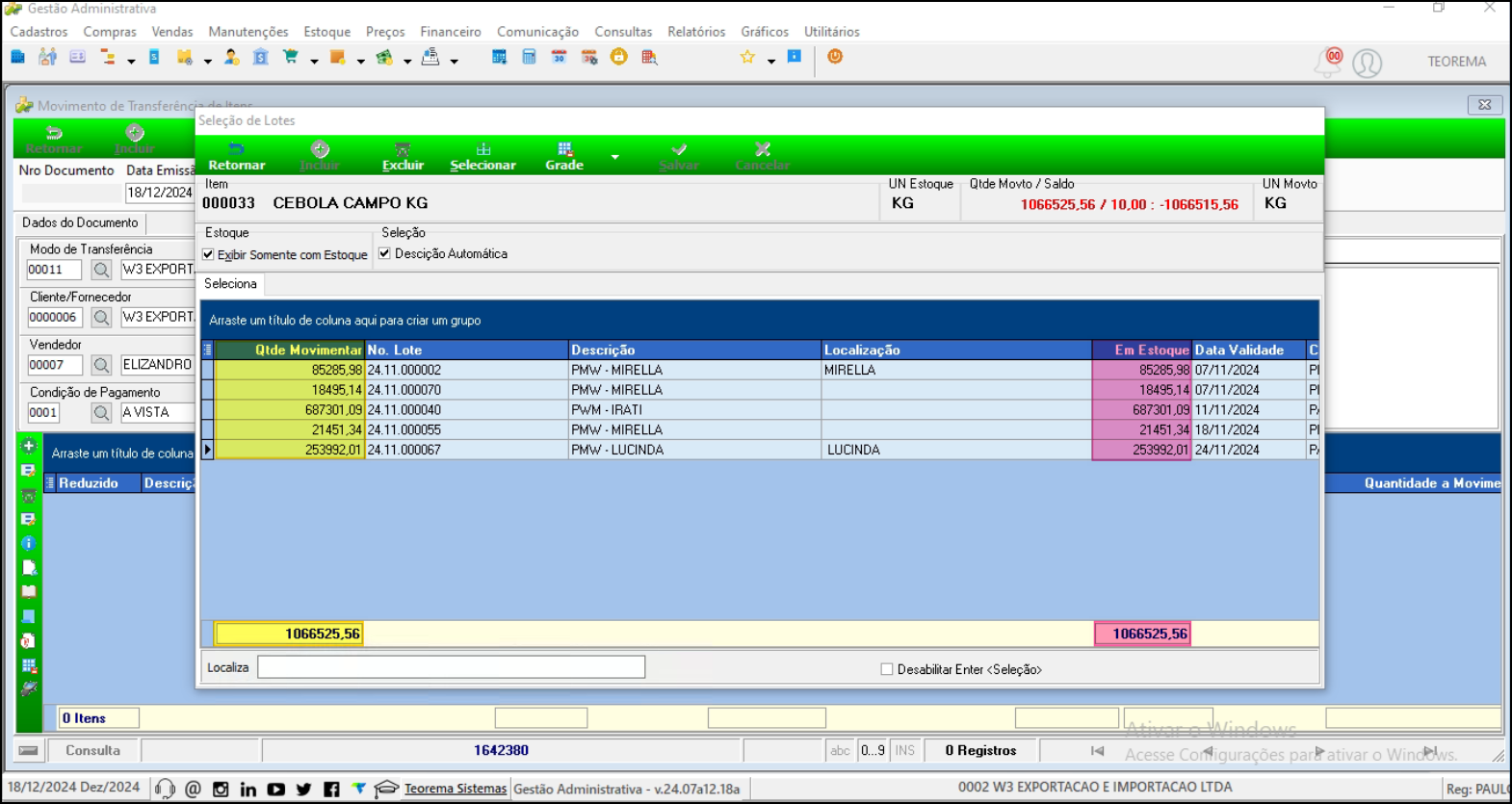This screenshot has height=804, width=1512.
Task: Open the Financeiro menu
Action: point(451,32)
